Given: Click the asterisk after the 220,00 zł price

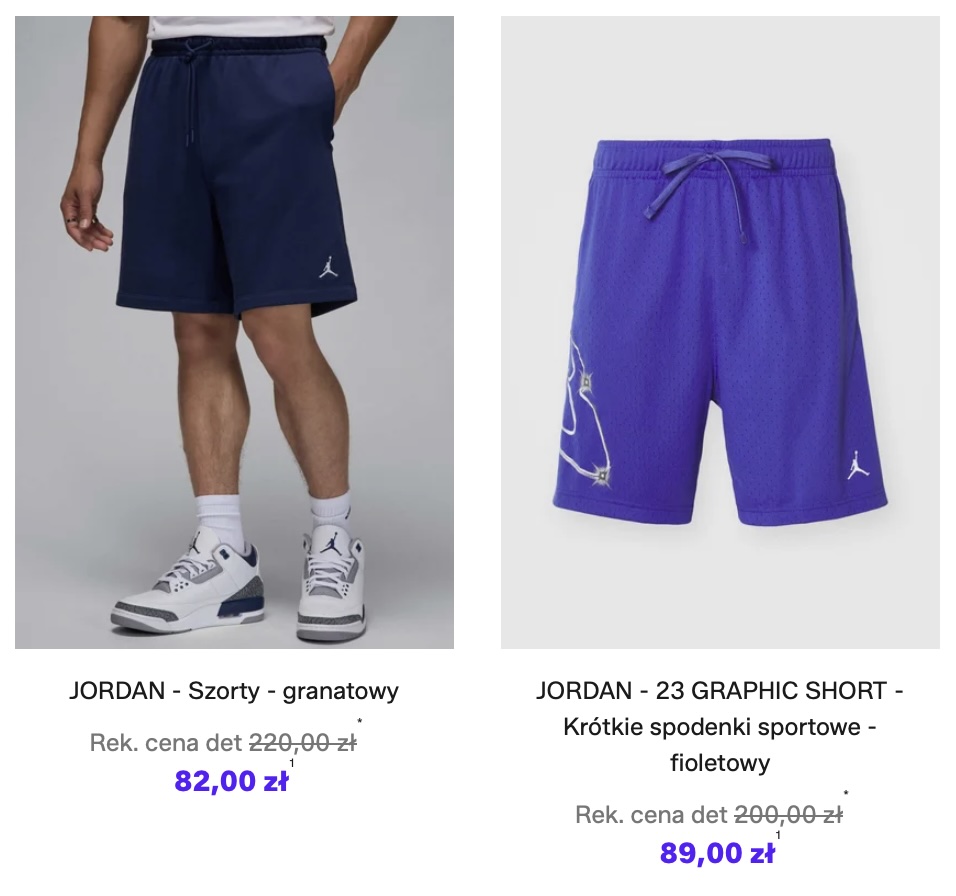Looking at the screenshot, I should pos(360,722).
